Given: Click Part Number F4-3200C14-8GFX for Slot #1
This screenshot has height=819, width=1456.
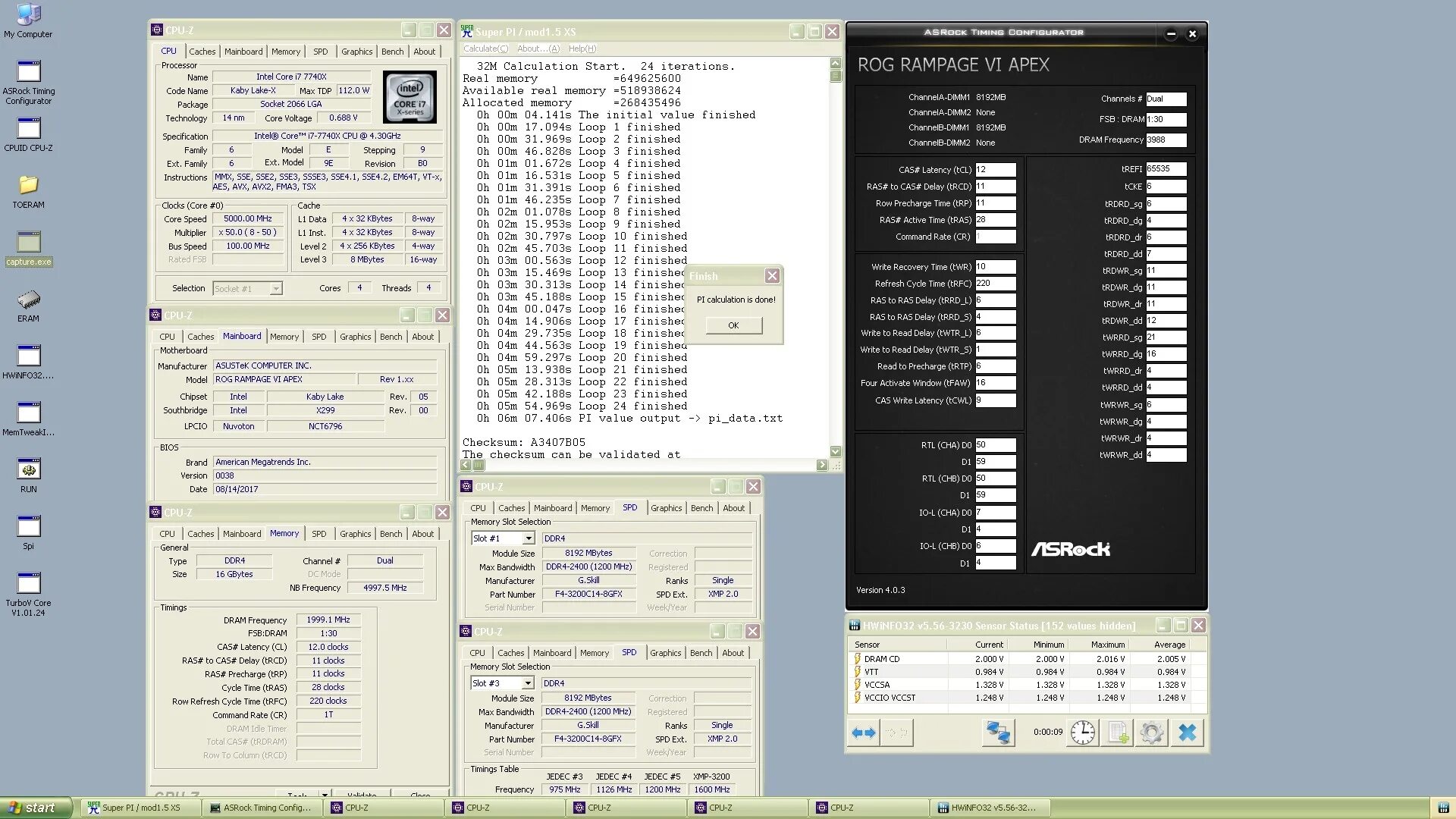Looking at the screenshot, I should (588, 595).
